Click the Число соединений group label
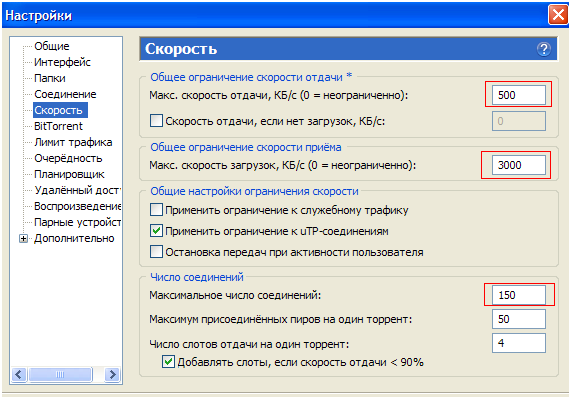 point(197,277)
